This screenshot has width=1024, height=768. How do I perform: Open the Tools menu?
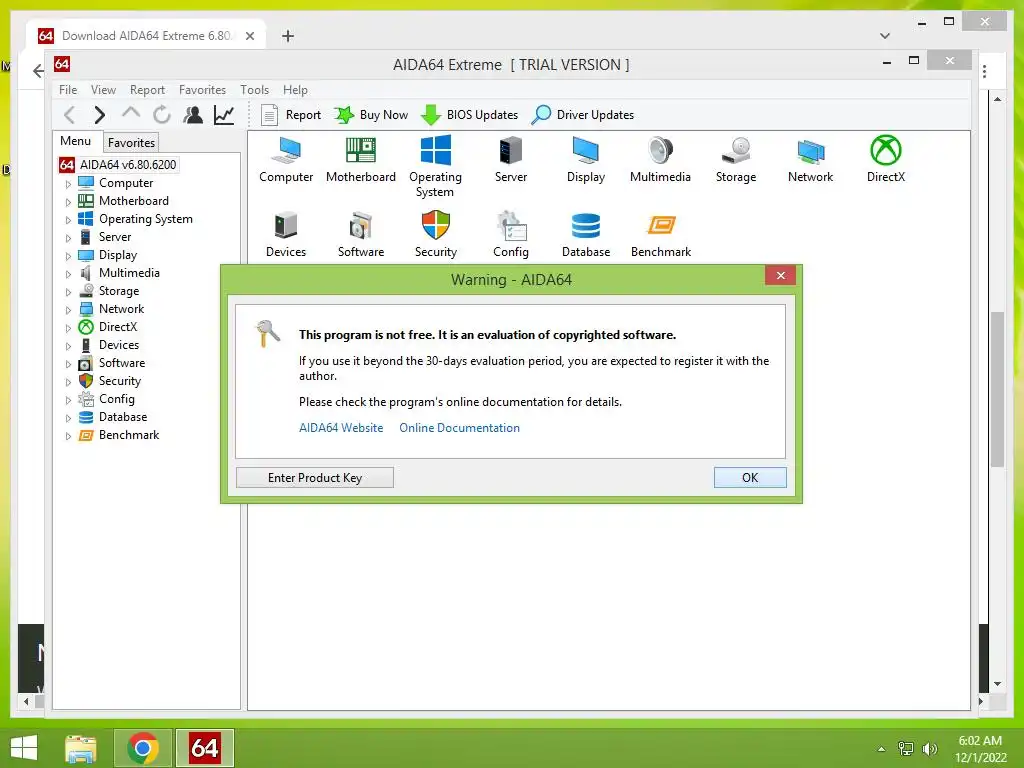point(254,89)
